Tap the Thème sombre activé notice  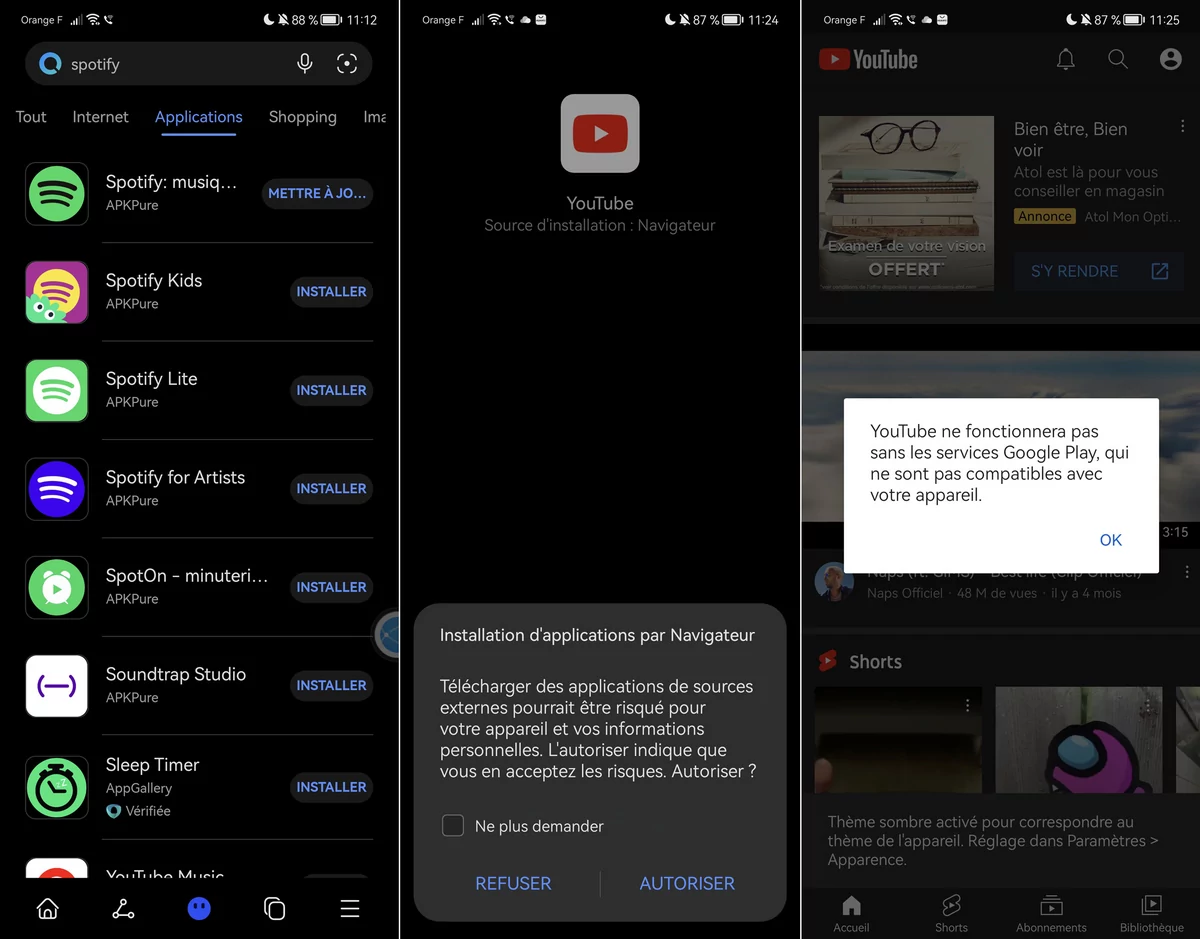pyautogui.click(x=993, y=840)
